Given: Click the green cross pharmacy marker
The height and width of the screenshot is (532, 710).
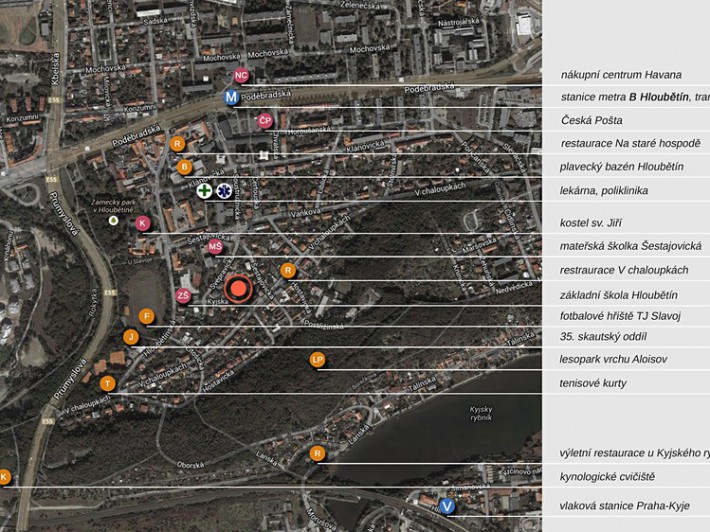Looking at the screenshot, I should 204,190.
